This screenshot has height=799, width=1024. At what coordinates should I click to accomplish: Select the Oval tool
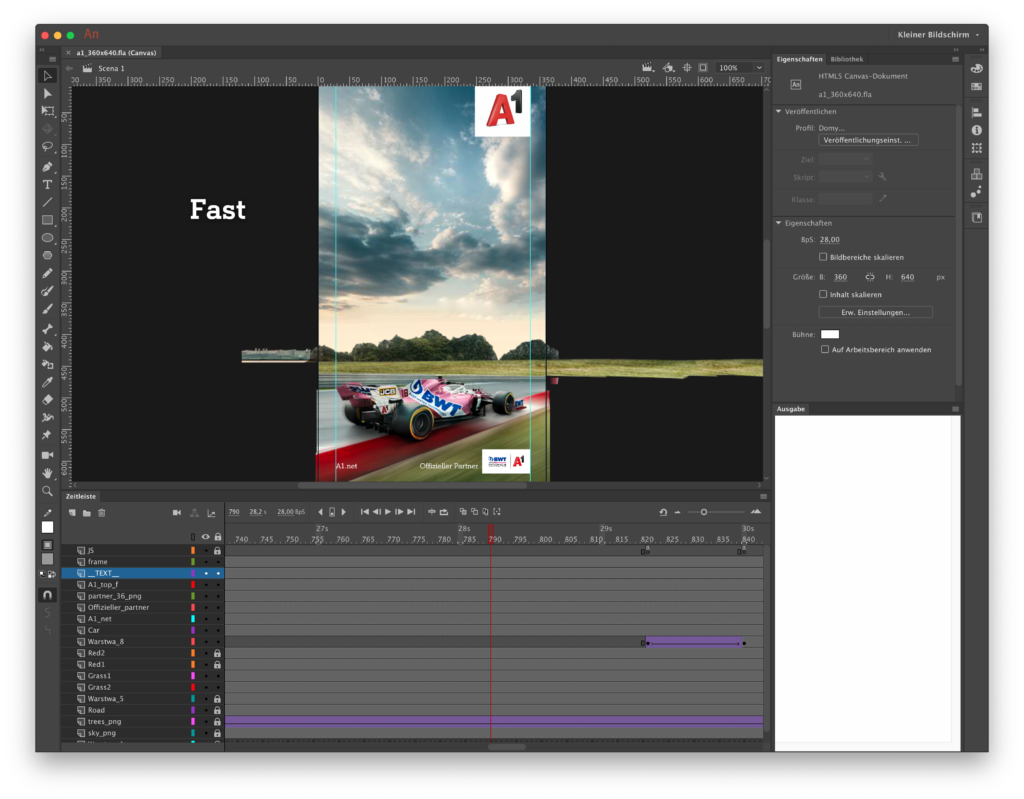coord(48,238)
